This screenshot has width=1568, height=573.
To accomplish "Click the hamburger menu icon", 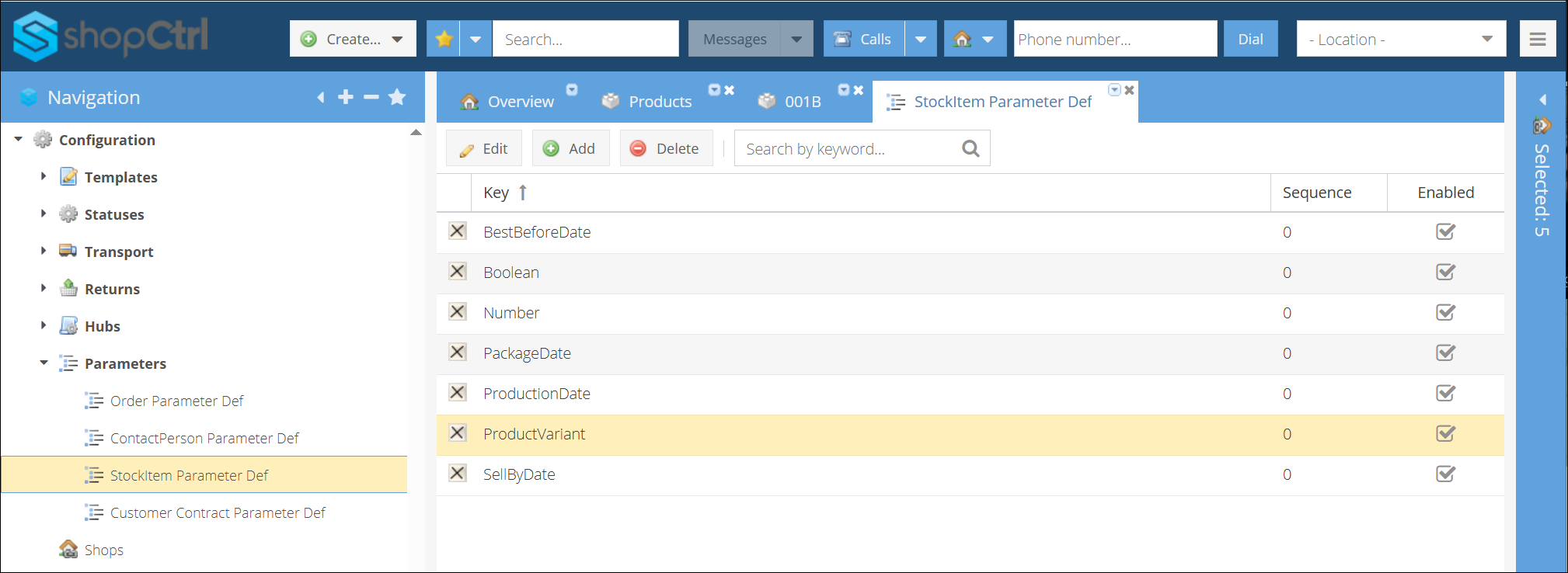I will [x=1537, y=39].
